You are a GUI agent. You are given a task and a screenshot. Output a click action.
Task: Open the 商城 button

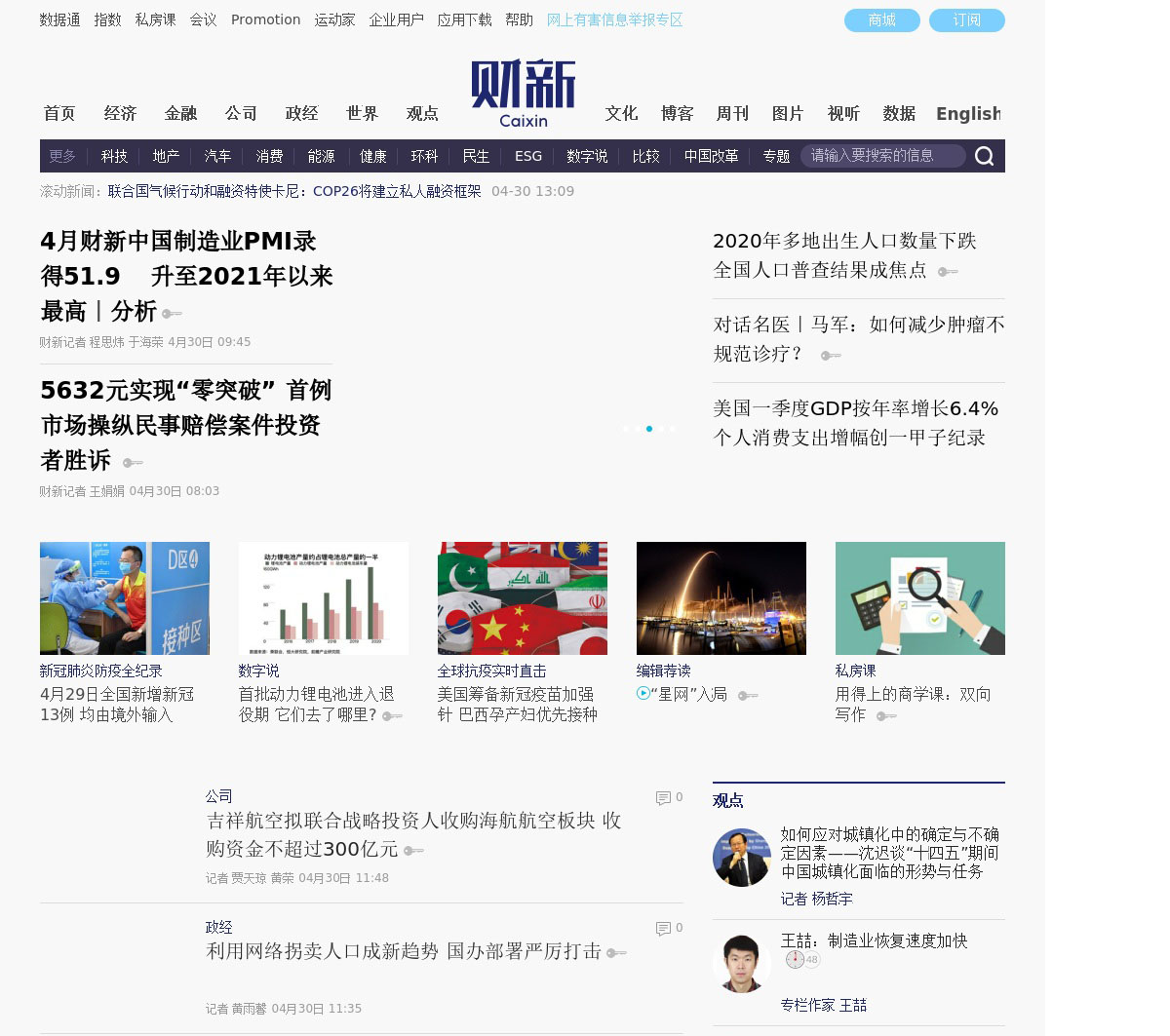pyautogui.click(x=882, y=20)
